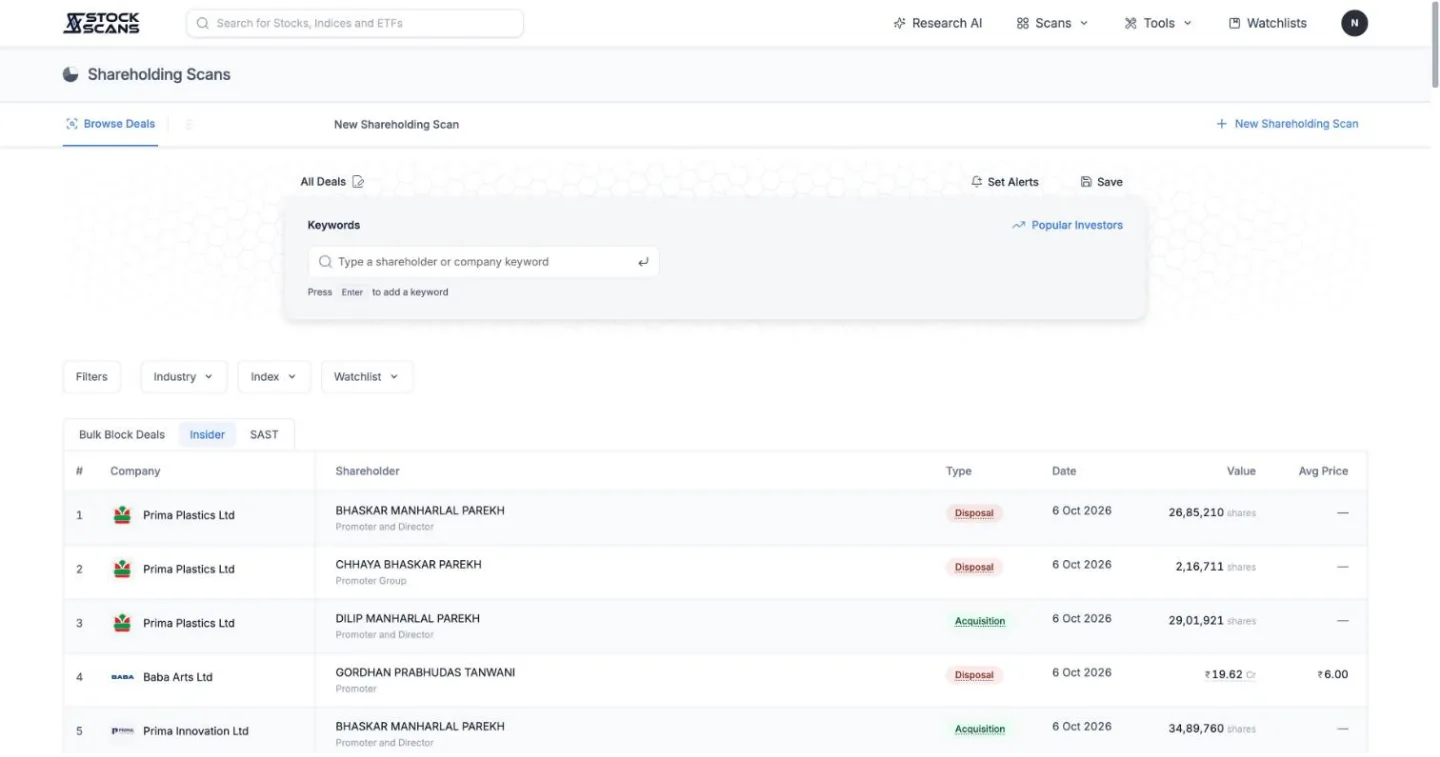Click Prima Plastics Ltd in Dilip Manharlal Parekh row
The image size is (1440, 757).
coord(188,623)
